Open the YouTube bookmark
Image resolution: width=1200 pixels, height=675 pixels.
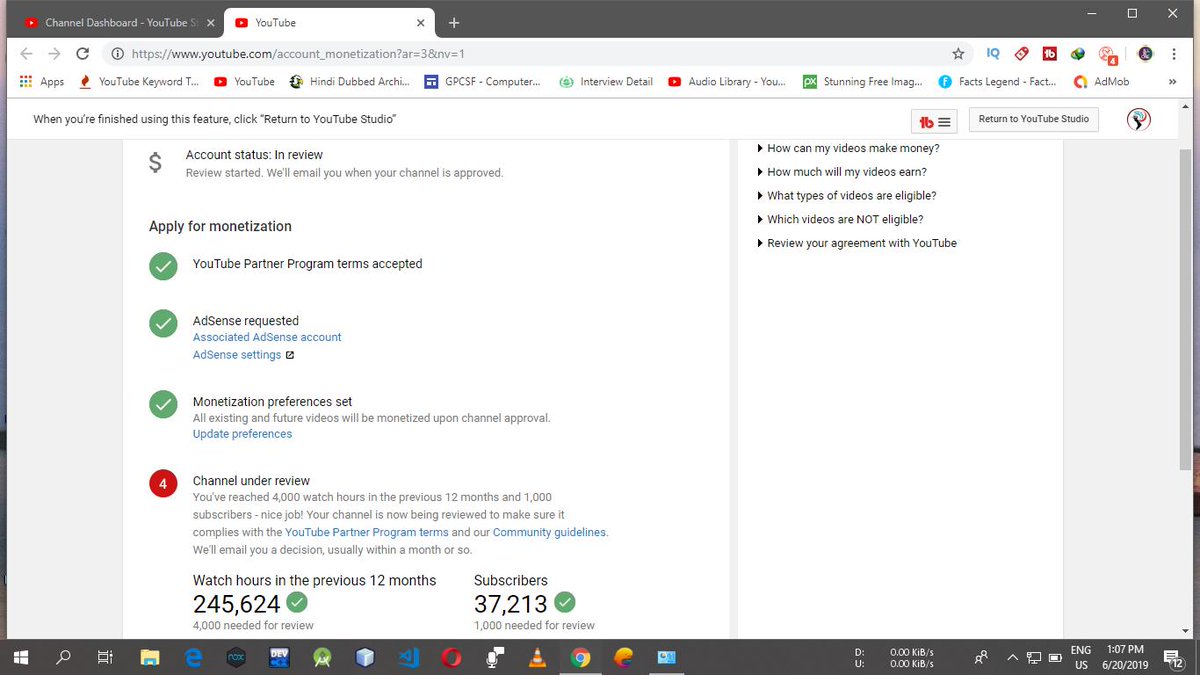[244, 82]
